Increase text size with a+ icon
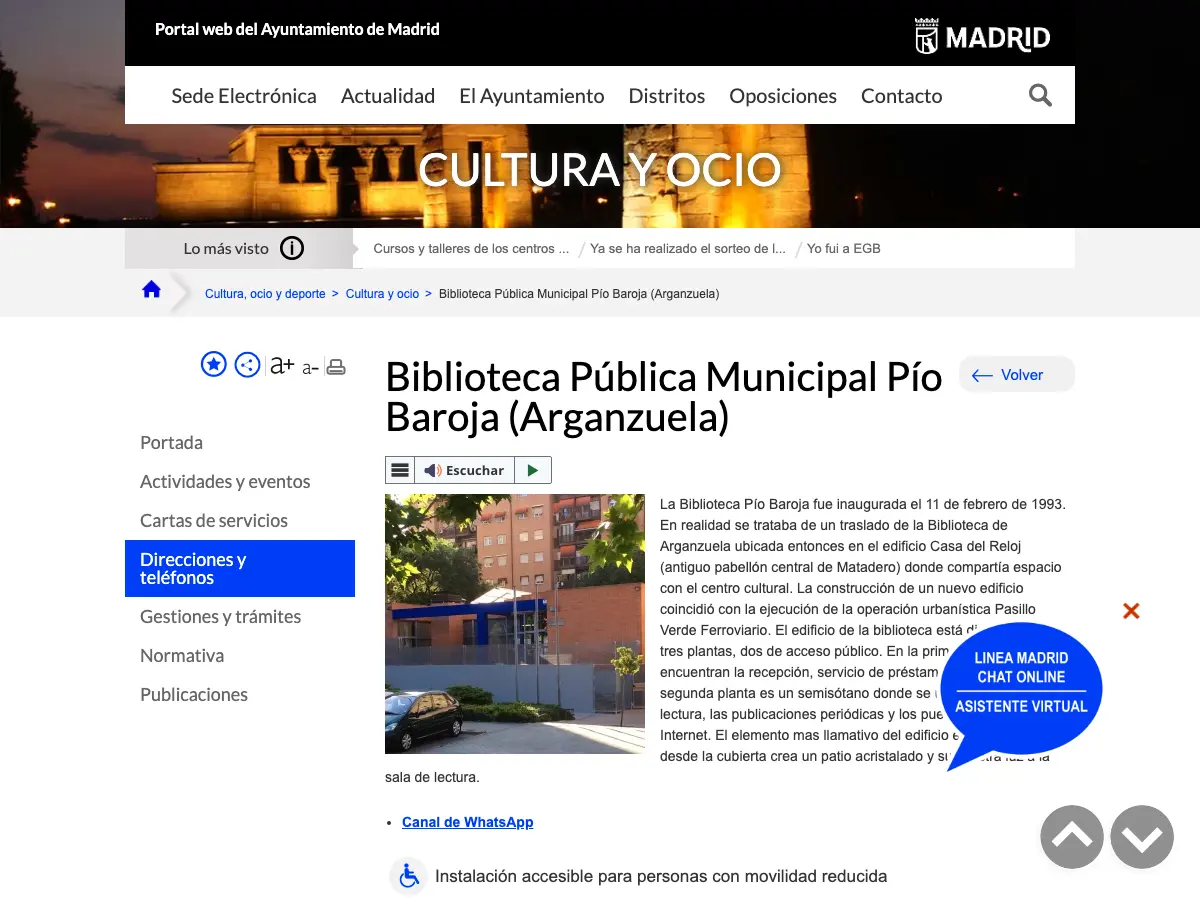The image size is (1200, 900). pyautogui.click(x=282, y=365)
